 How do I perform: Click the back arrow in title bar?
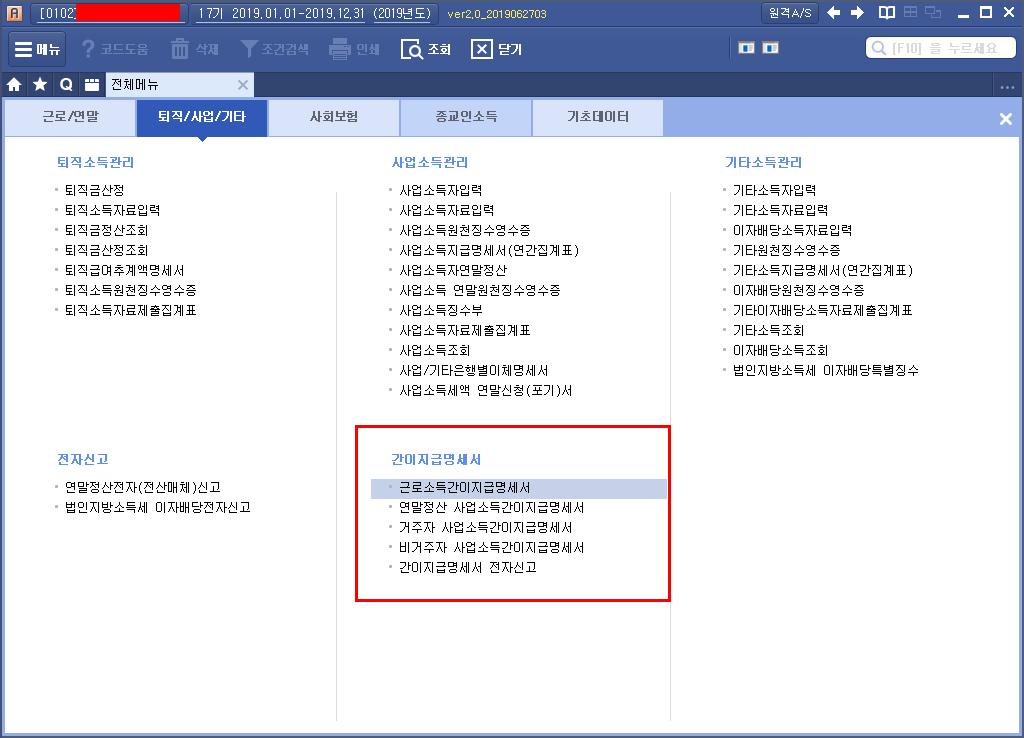click(833, 12)
